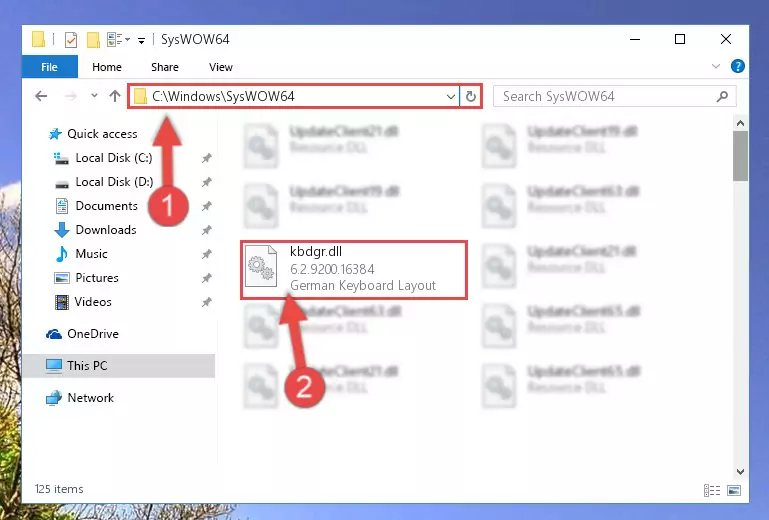Switch to the Share ribbon tab

164,67
